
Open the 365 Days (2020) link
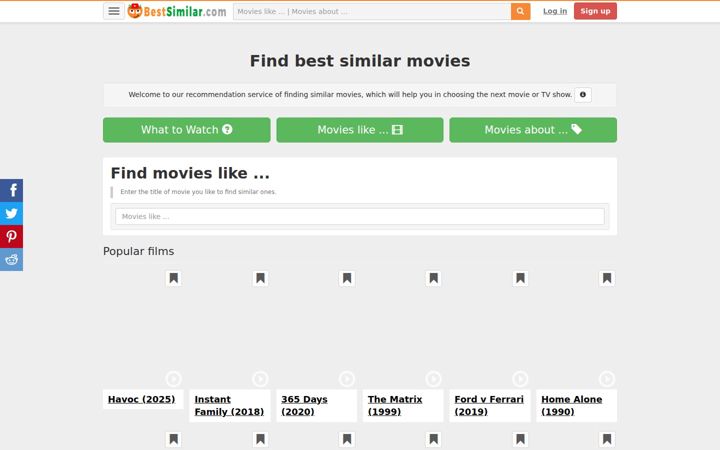(x=304, y=405)
